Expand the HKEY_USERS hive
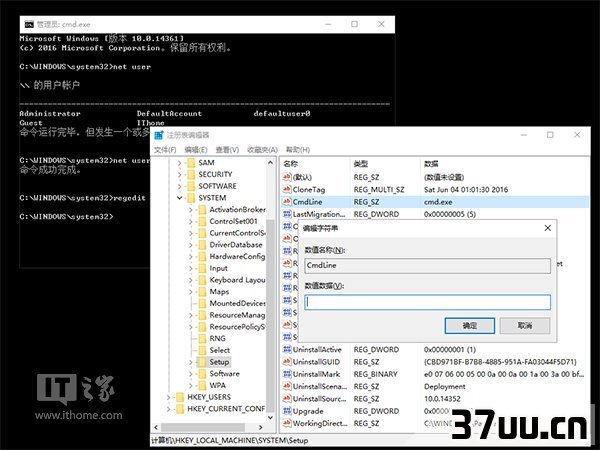Viewport: 600px width, 450px height. [168, 398]
